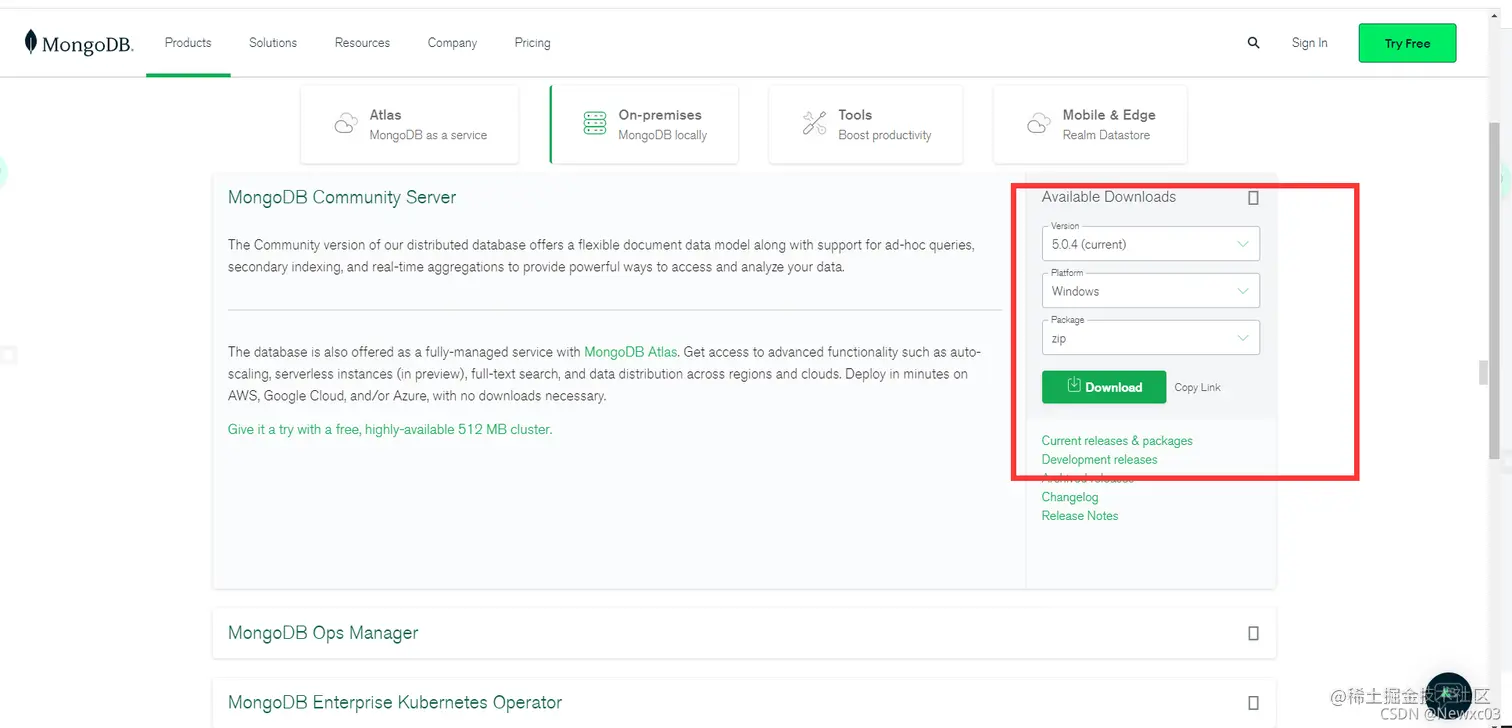Viewport: 1512px width, 728px height.
Task: Click the Try Free button
Action: (1407, 44)
